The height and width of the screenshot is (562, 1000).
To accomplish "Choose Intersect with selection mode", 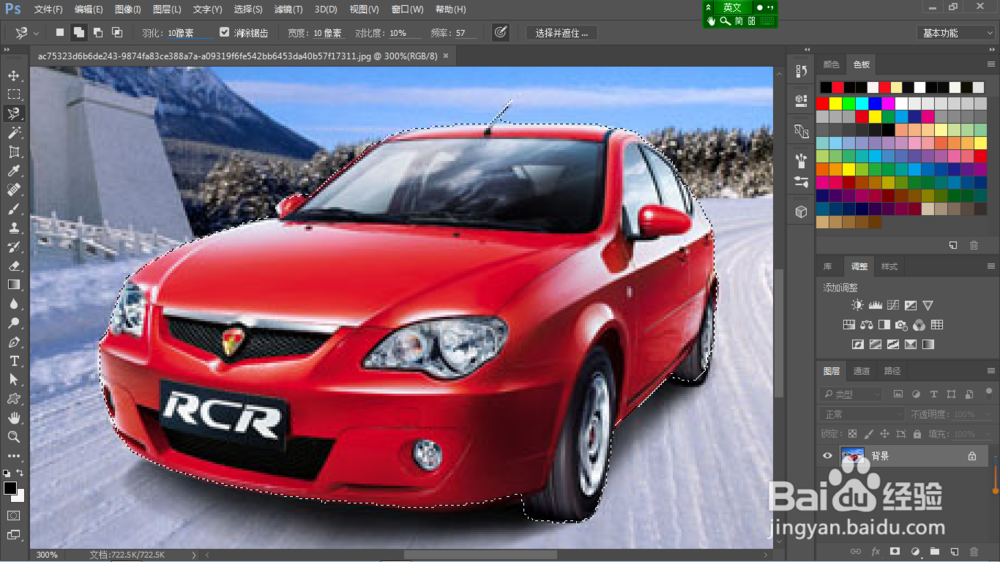I will (x=117, y=32).
